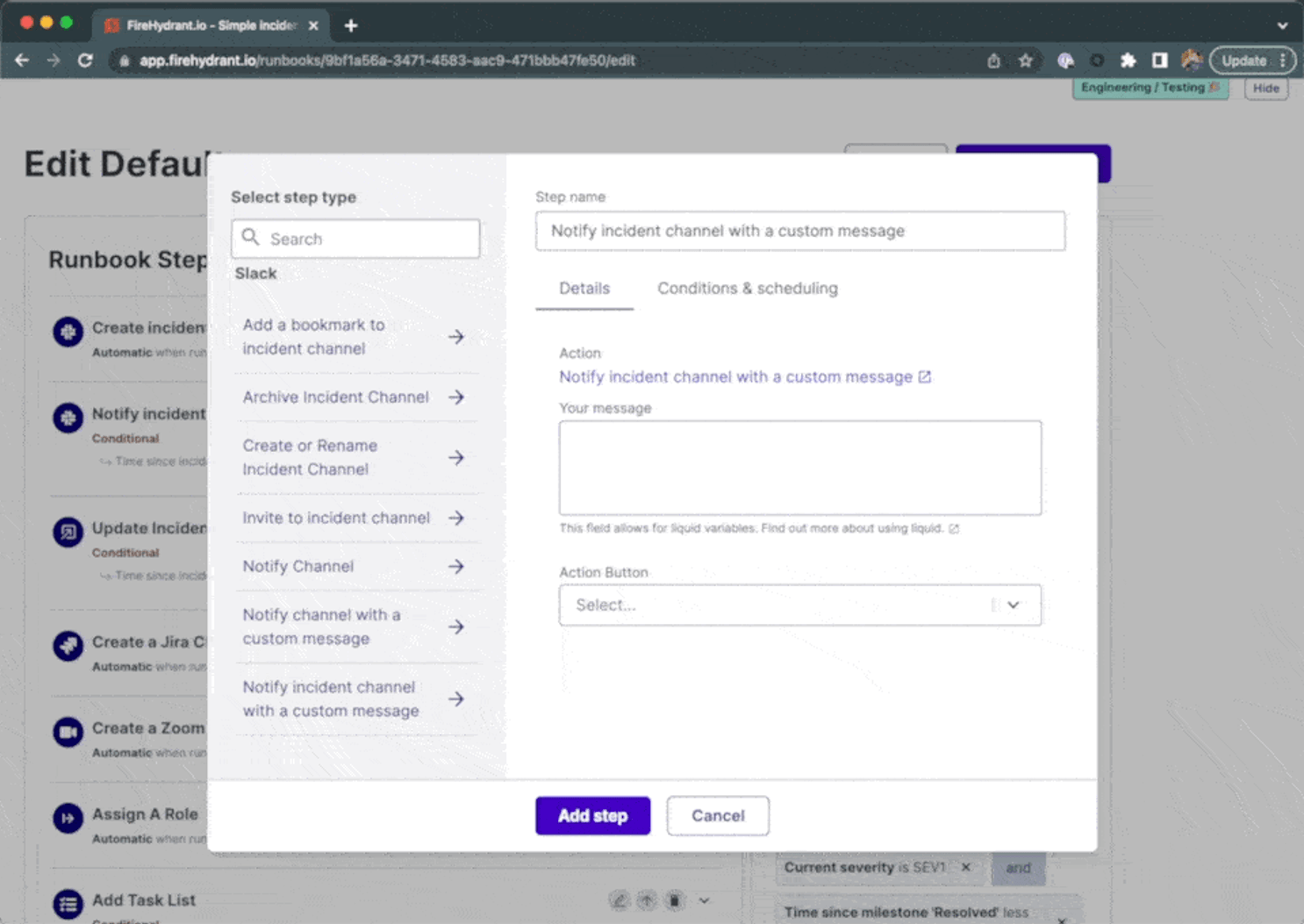Click external link icon next to action name
This screenshot has width=1304, height=924.
click(925, 376)
